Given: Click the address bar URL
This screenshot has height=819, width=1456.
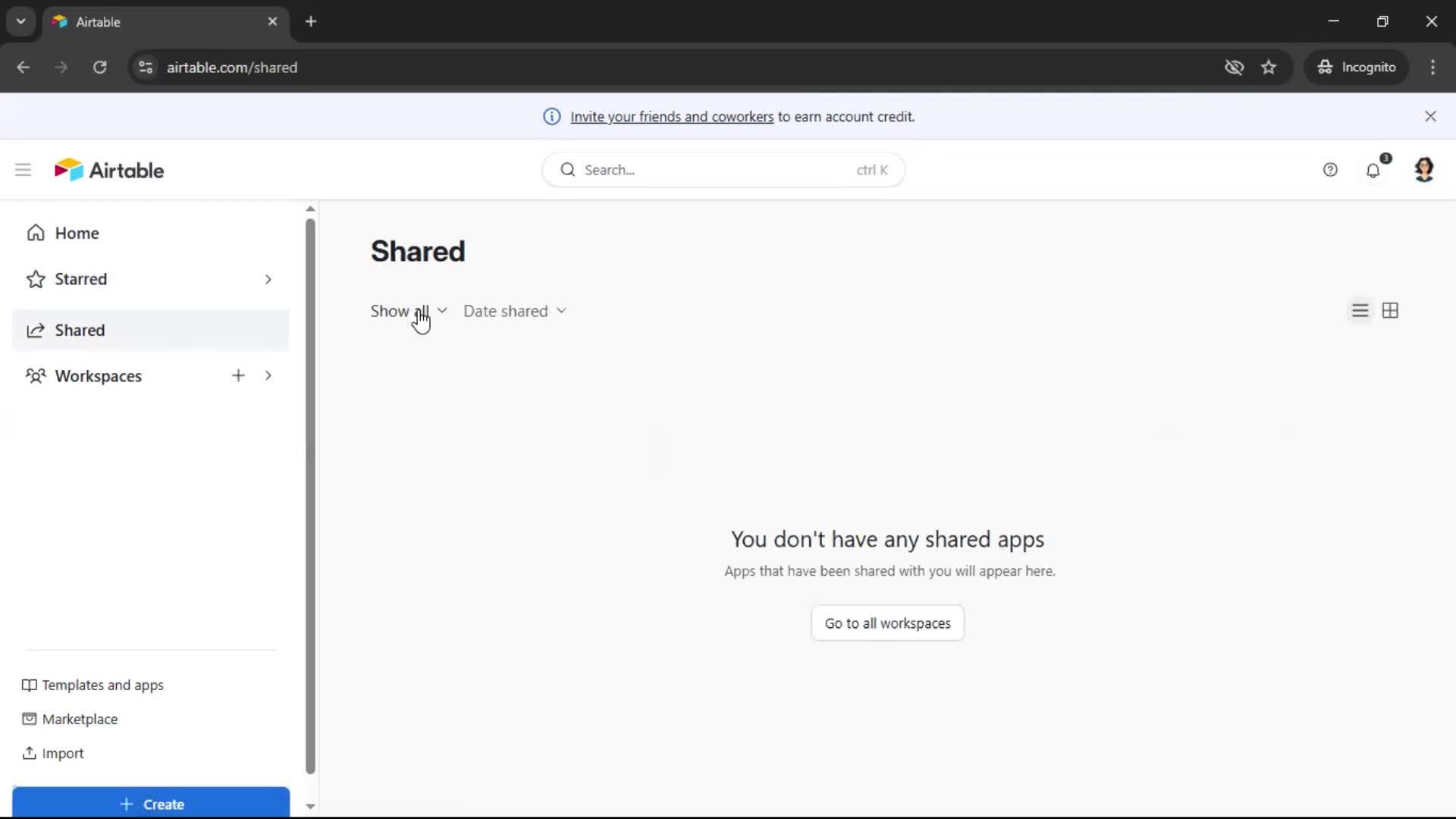Looking at the screenshot, I should pyautogui.click(x=232, y=67).
